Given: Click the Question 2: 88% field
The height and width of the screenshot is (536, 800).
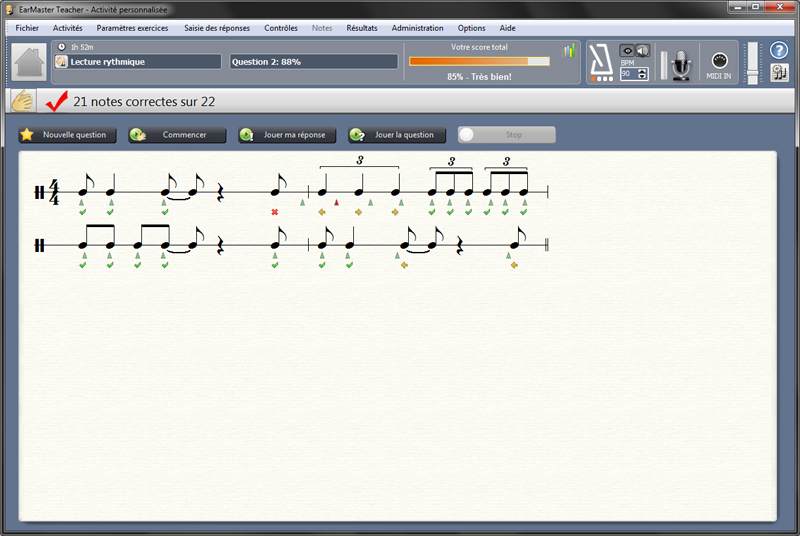Looking at the screenshot, I should tap(313, 62).
